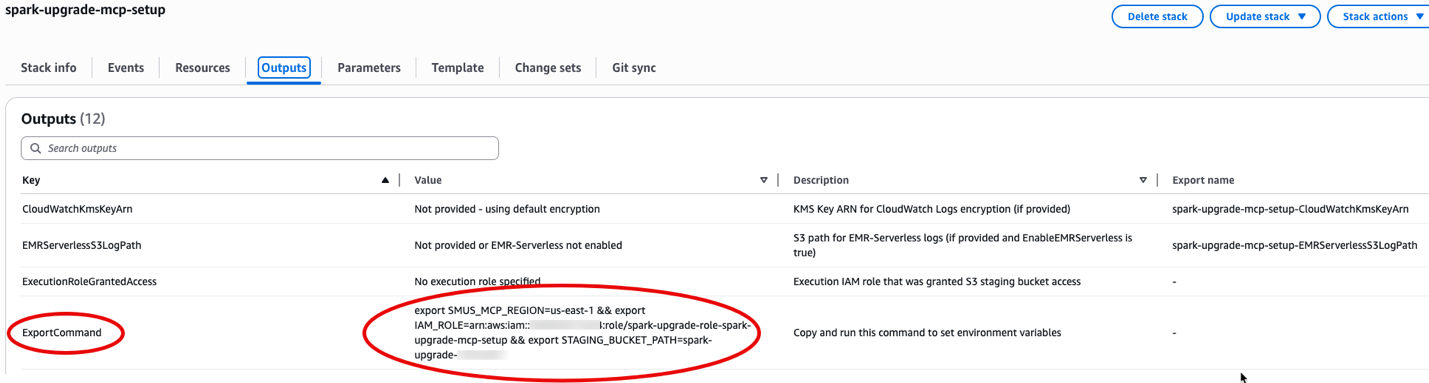The image size is (1429, 383).
Task: Click the Outputs (12) section heading
Action: click(x=63, y=119)
